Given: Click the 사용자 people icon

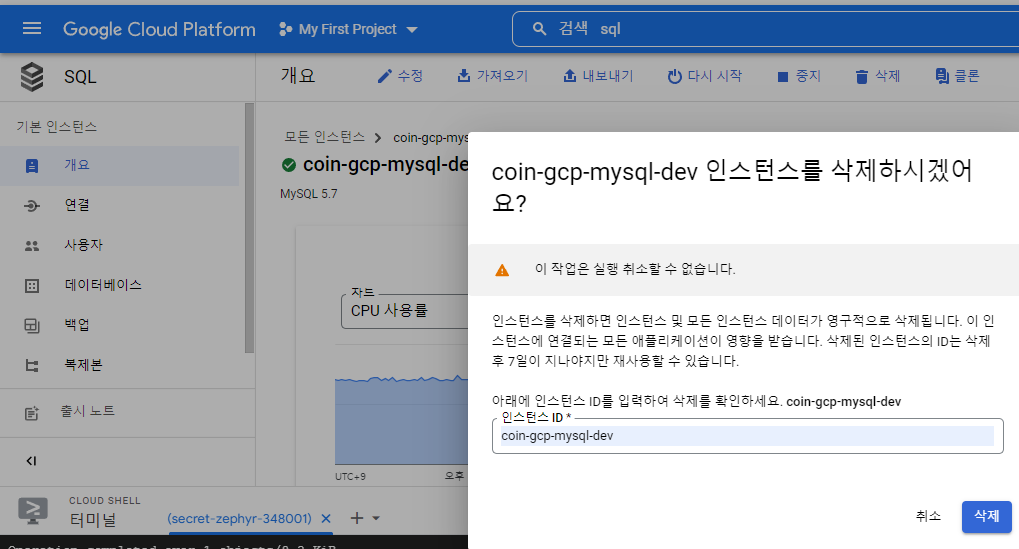Looking at the screenshot, I should (x=32, y=246).
